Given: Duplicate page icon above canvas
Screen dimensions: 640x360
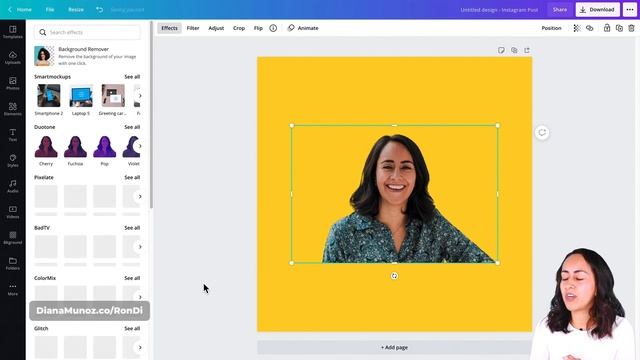Looking at the screenshot, I should click(x=514, y=50).
